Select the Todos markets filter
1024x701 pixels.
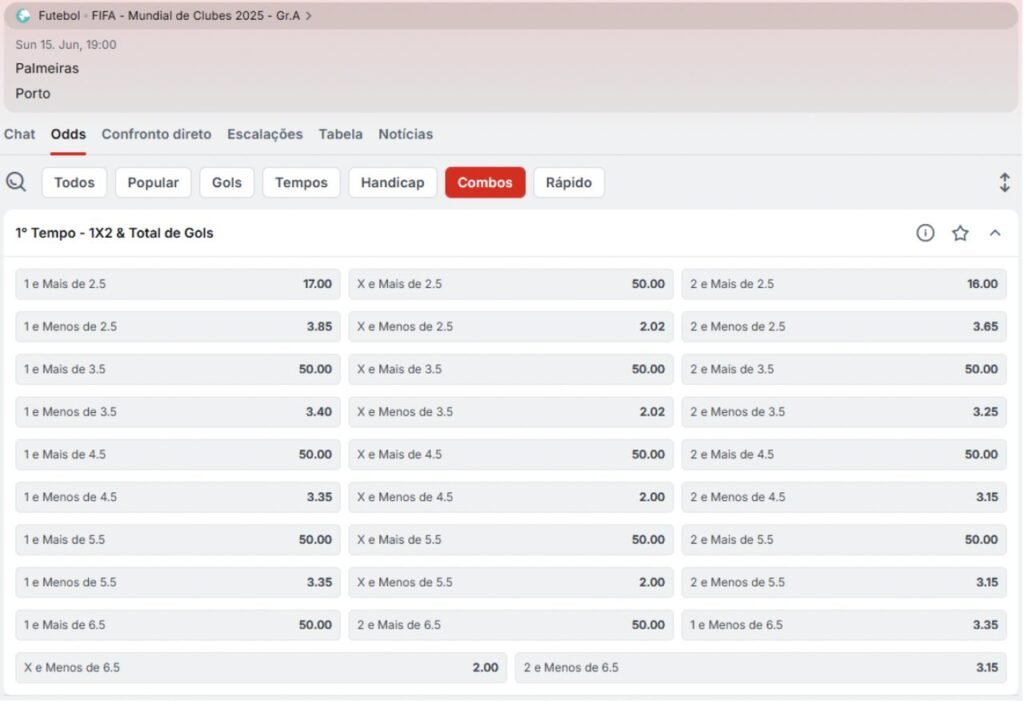[x=73, y=182]
